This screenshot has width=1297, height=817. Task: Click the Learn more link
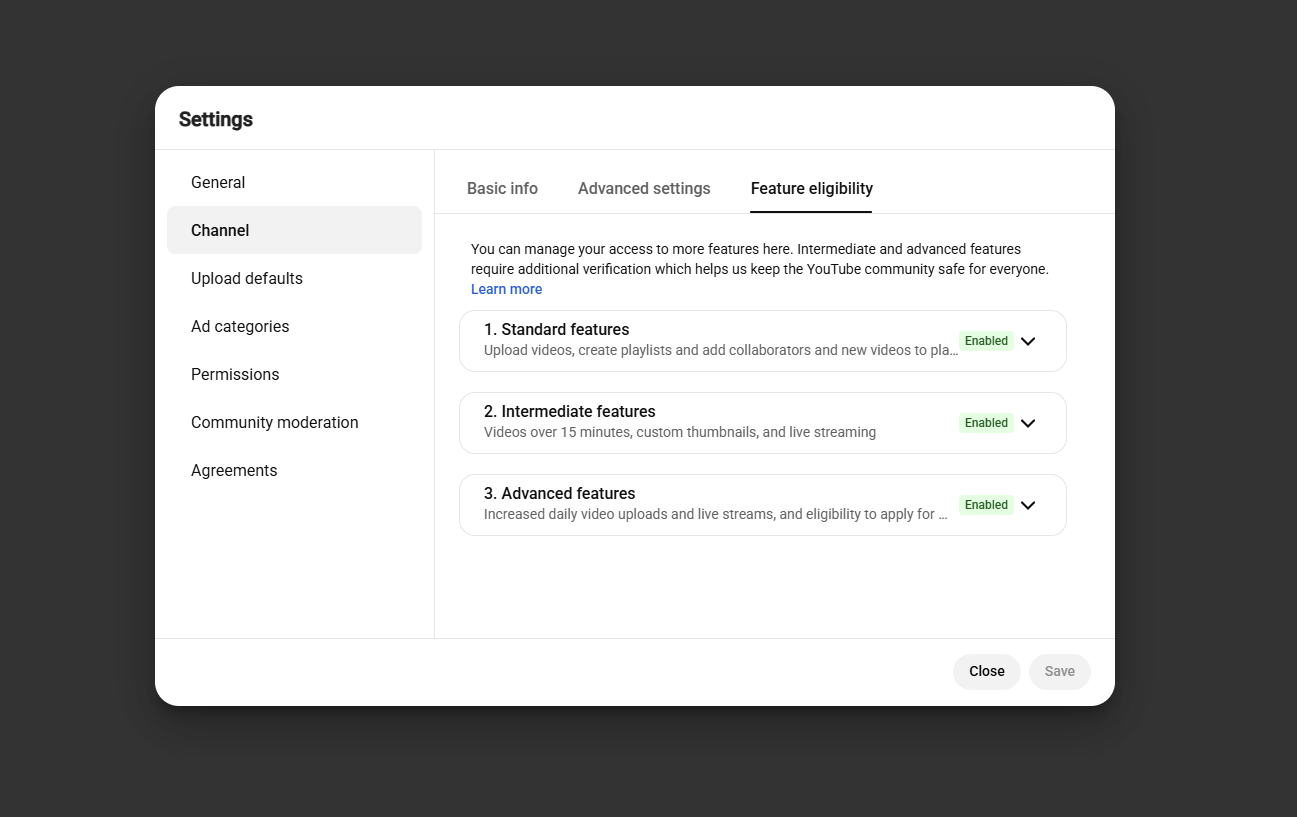point(507,289)
